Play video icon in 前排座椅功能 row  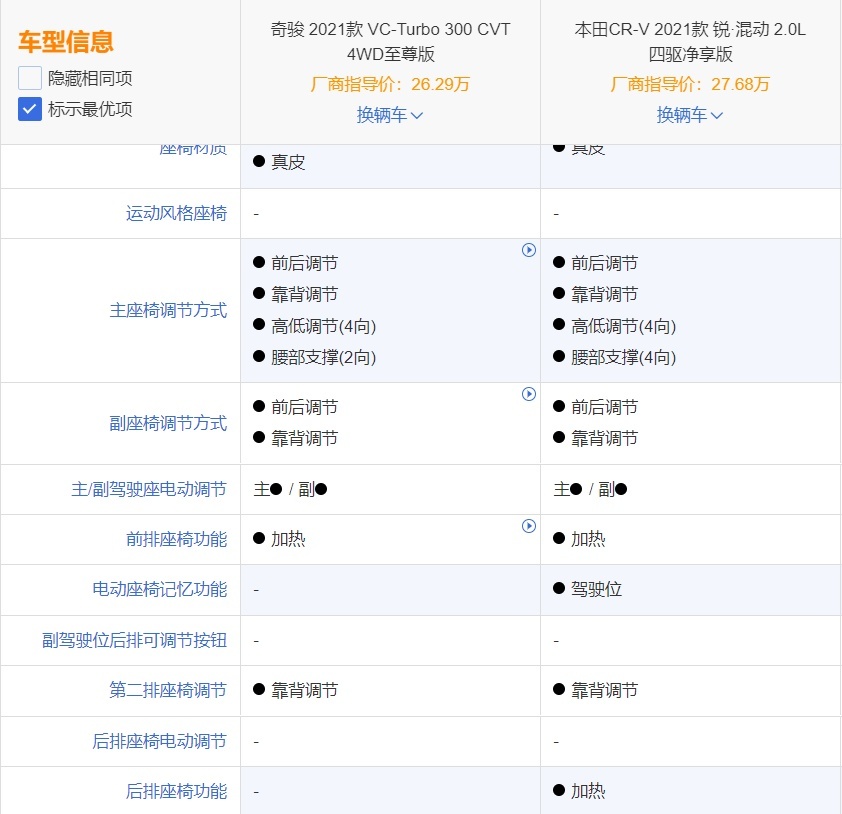(x=528, y=526)
